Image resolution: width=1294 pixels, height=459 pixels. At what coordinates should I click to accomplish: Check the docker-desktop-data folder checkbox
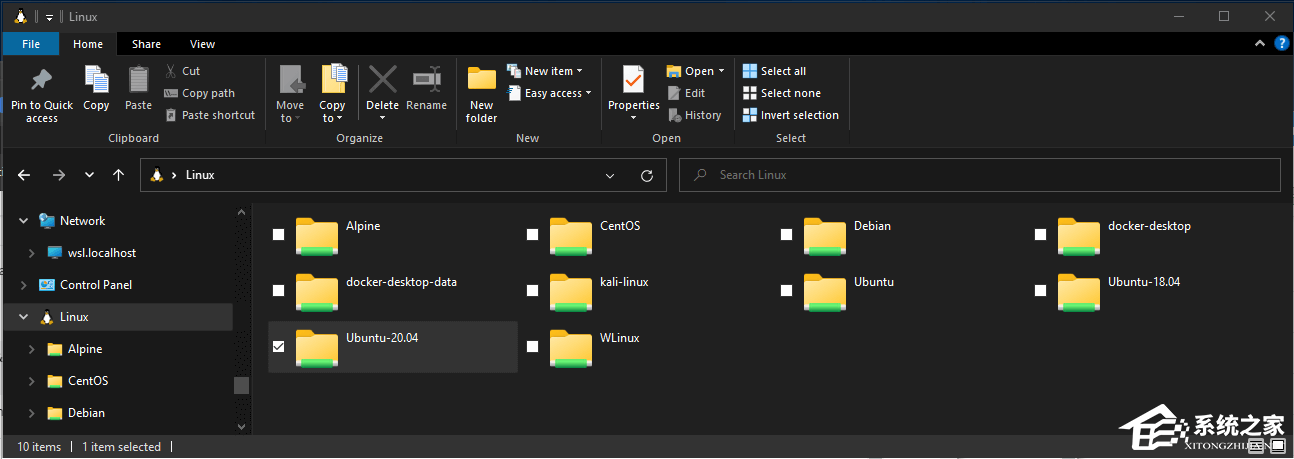tap(278, 291)
